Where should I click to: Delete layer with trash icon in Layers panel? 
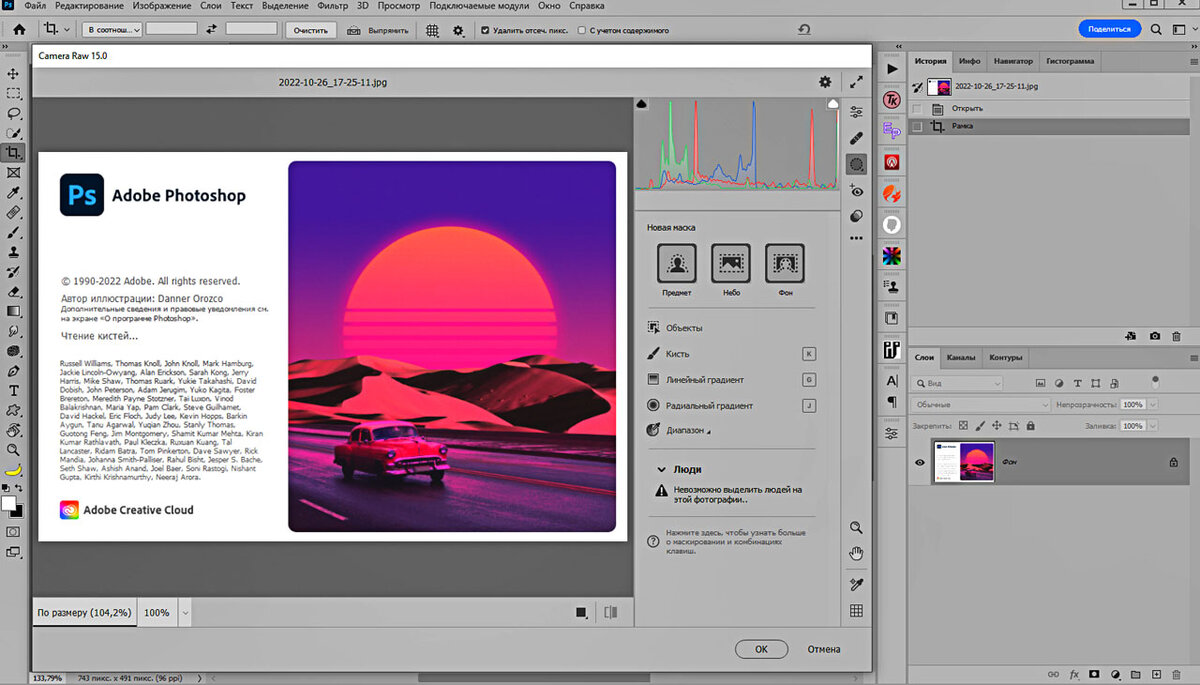click(x=1178, y=675)
